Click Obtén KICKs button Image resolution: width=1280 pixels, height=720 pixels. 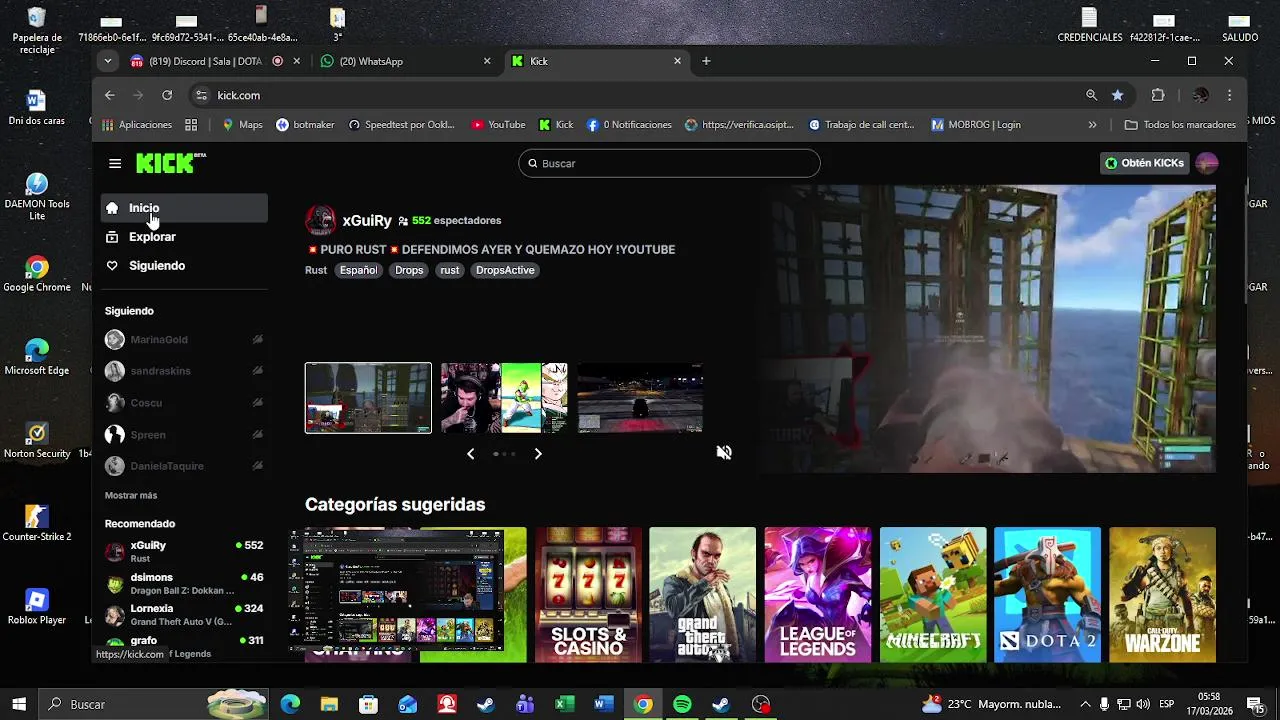1144,163
